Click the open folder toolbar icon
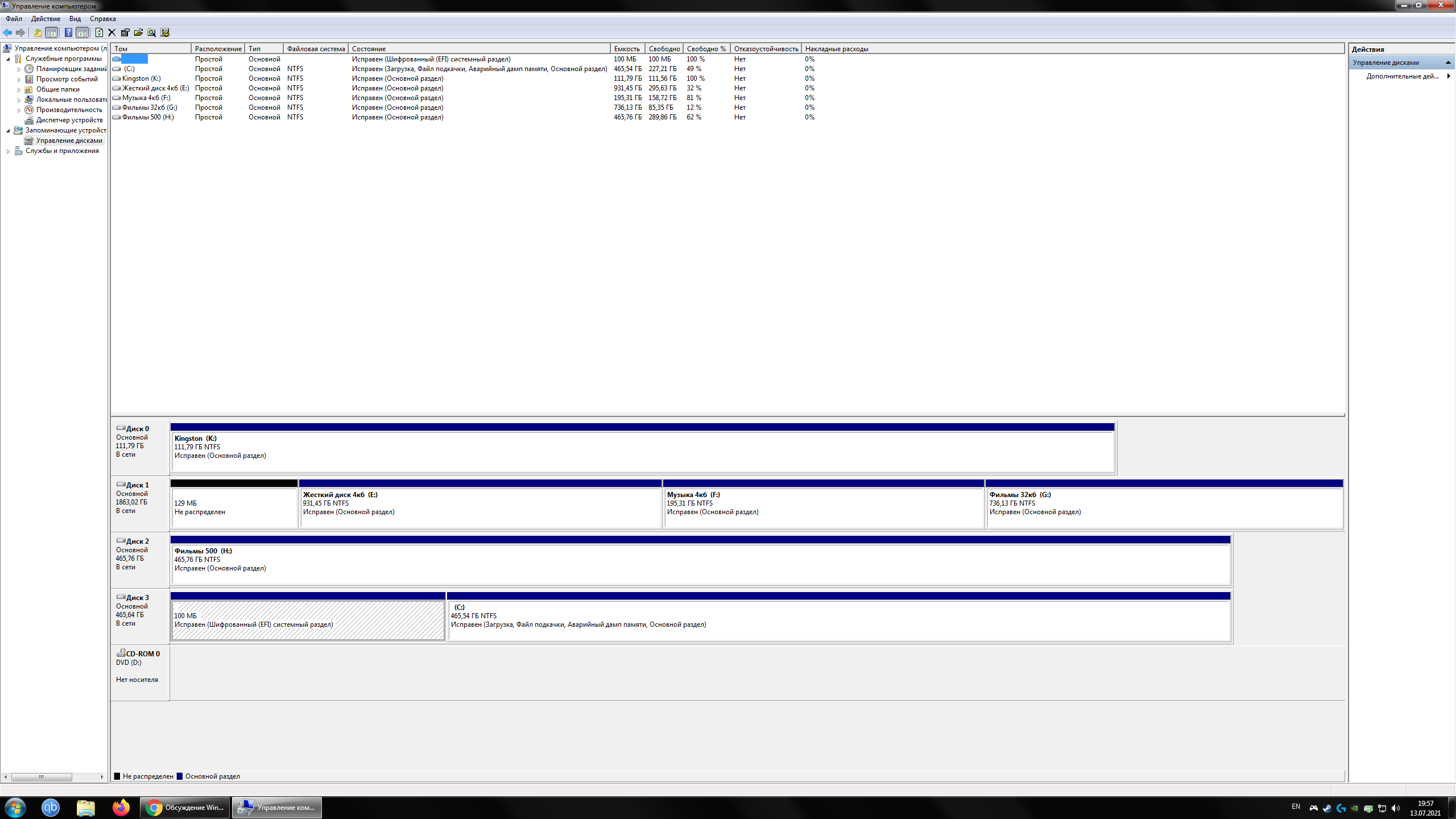Image resolution: width=1456 pixels, height=819 pixels. (x=138, y=32)
